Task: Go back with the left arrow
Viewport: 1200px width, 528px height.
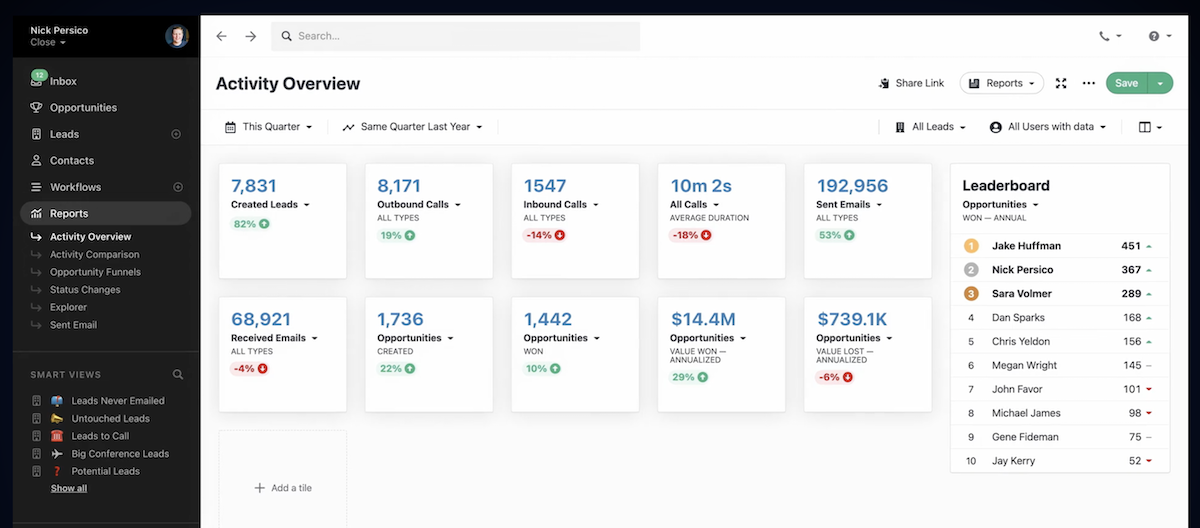Action: click(221, 36)
